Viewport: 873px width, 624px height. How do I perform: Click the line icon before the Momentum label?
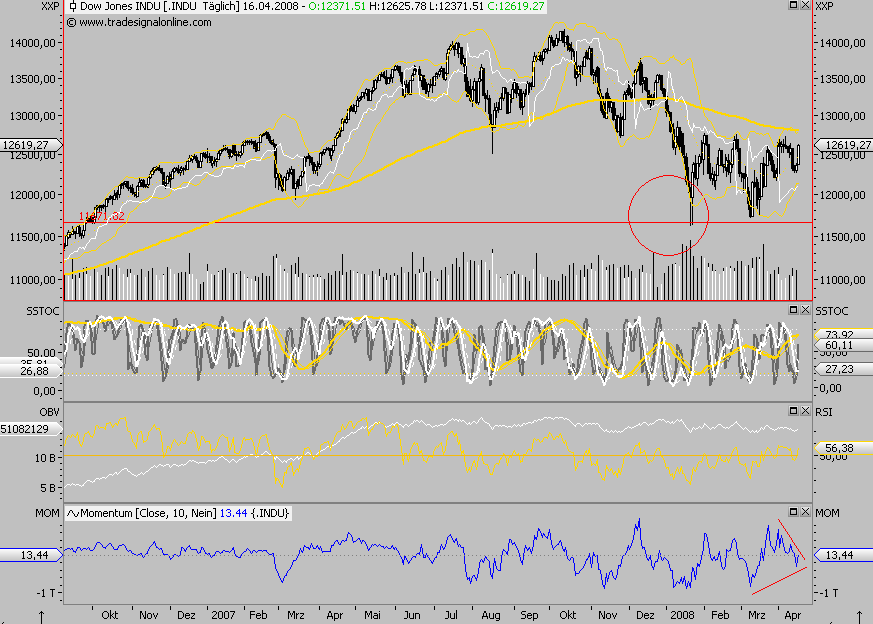pos(72,513)
